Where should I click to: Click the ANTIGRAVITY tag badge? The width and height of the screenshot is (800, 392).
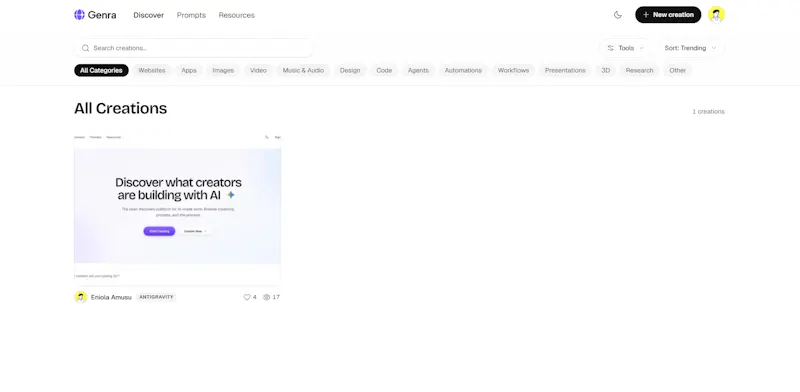[x=156, y=297]
